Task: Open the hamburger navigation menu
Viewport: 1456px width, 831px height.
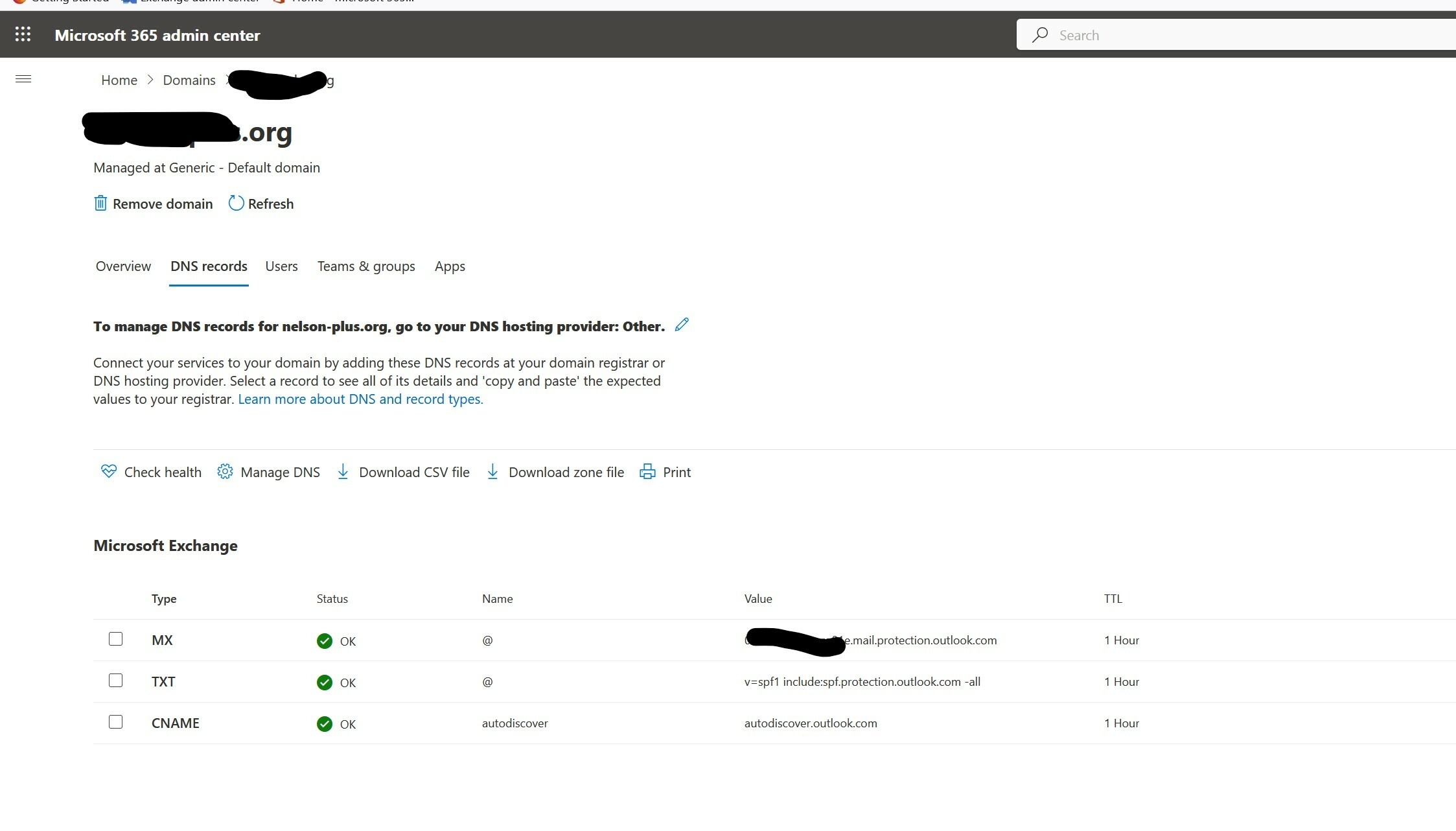Action: tap(23, 78)
